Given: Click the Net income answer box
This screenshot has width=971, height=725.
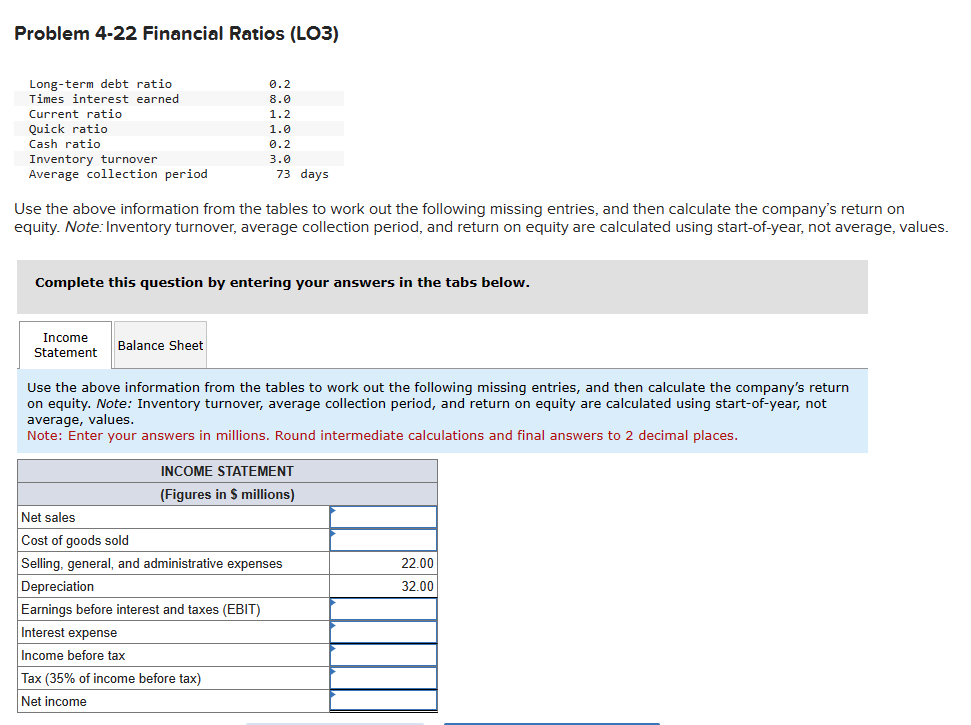Looking at the screenshot, I should (385, 701).
